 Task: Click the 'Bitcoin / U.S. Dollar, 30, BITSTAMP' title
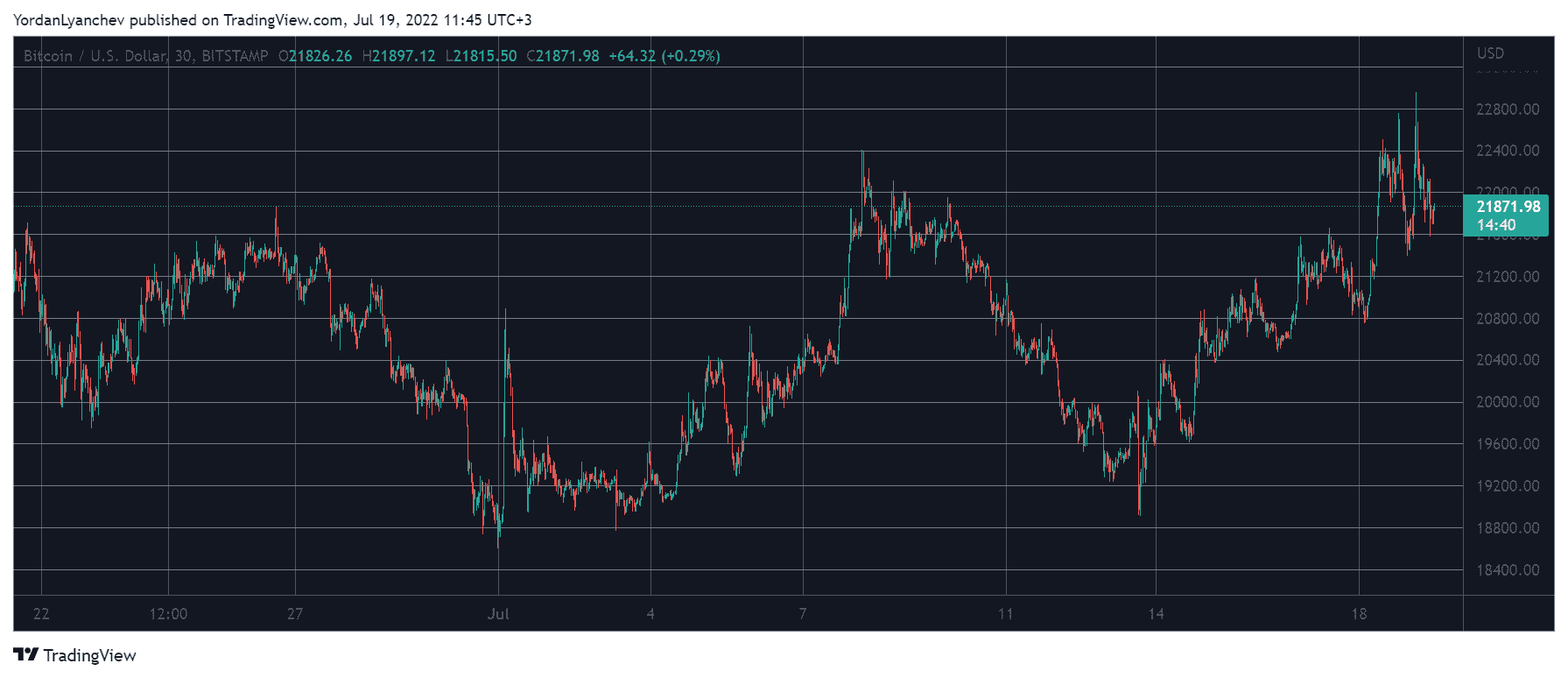tap(146, 56)
